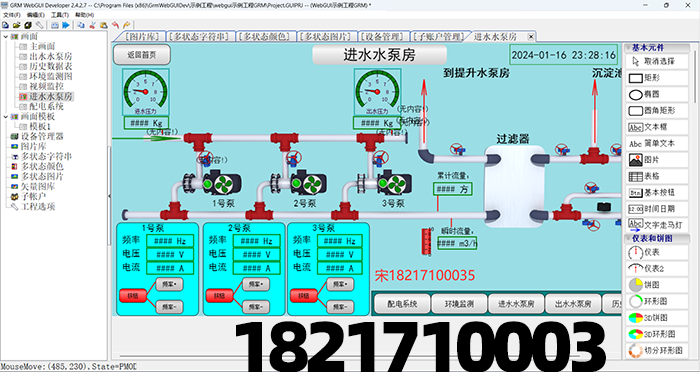The image size is (700, 372).
Task: Select the 表格 table element
Action: 657,176
